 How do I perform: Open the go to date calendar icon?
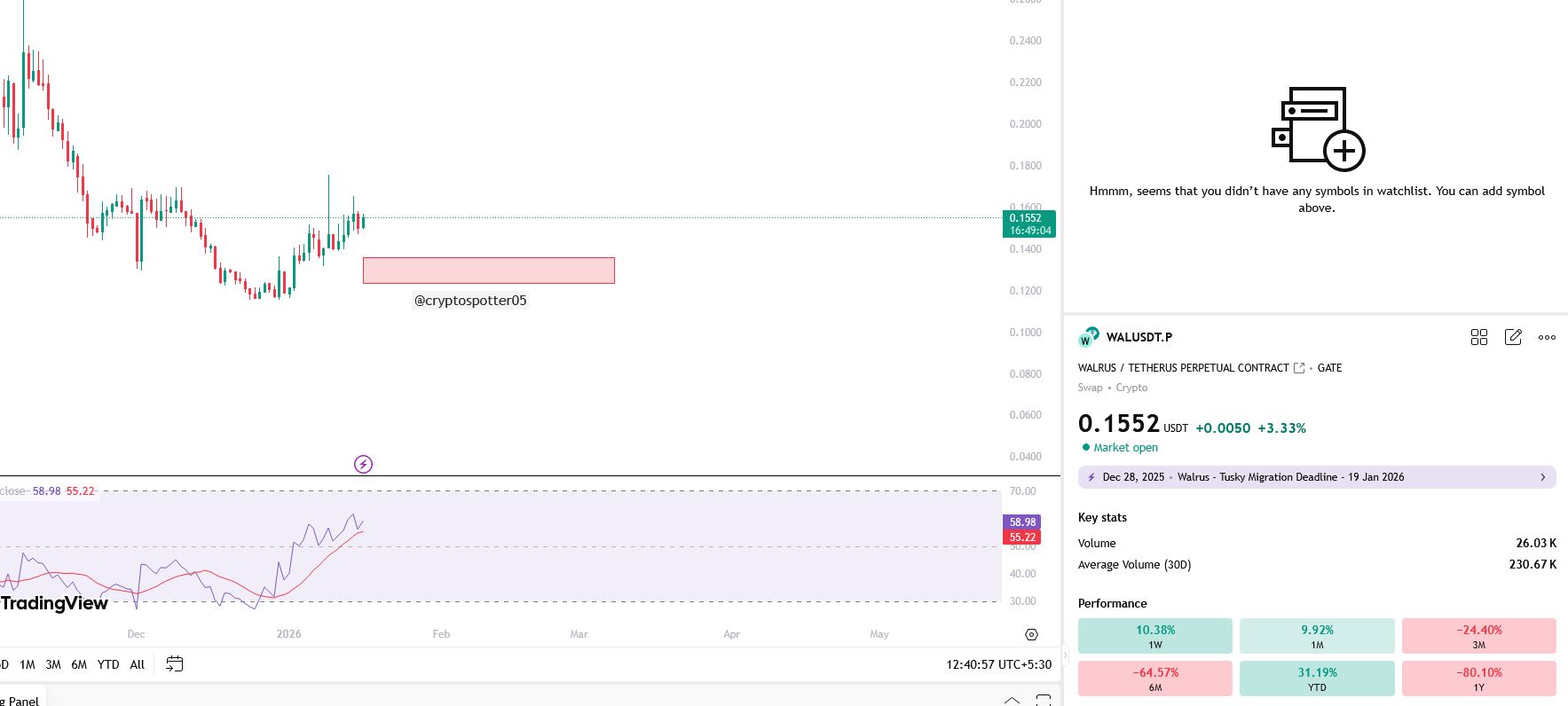pyautogui.click(x=174, y=663)
